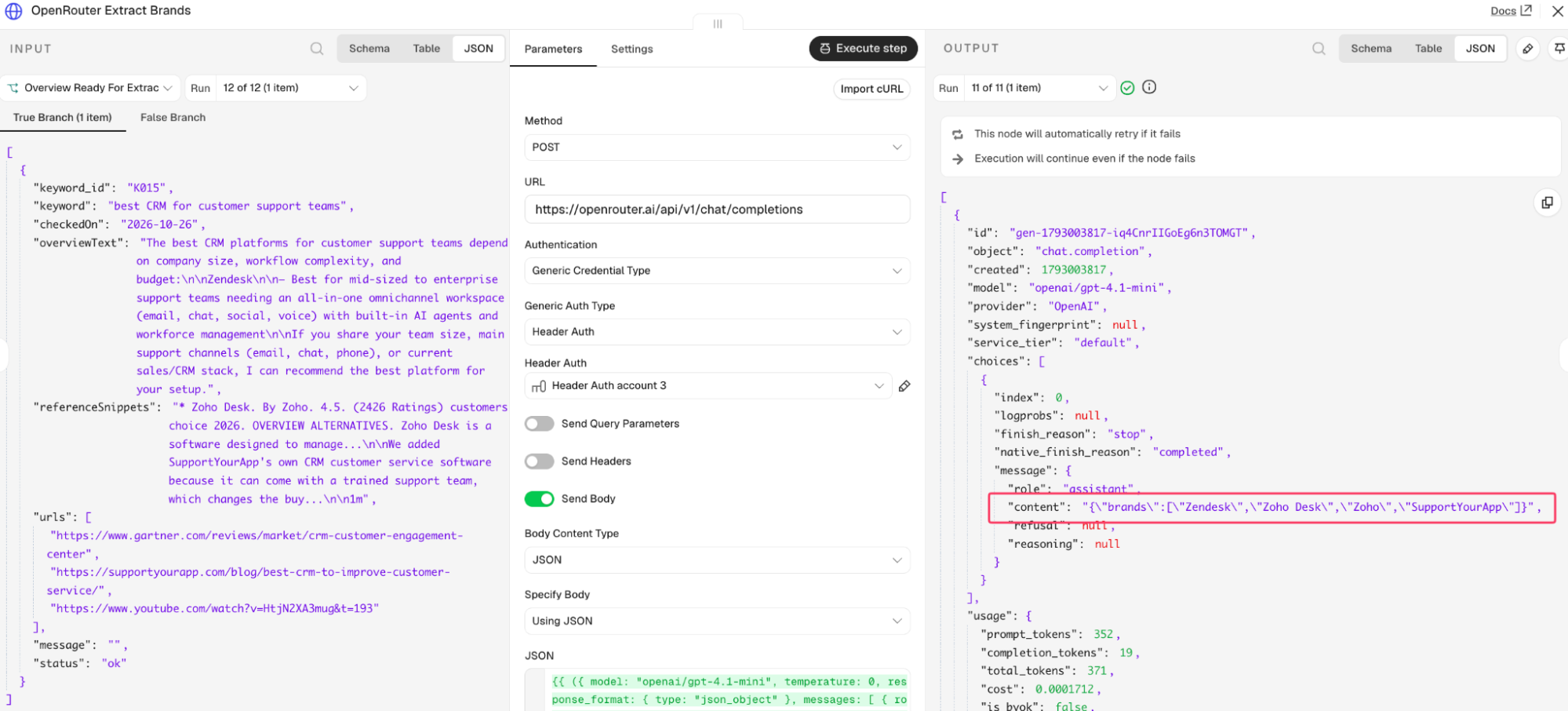The height and width of the screenshot is (711, 1568).
Task: Select the True Branch (1 item) tab
Action: pyautogui.click(x=63, y=118)
